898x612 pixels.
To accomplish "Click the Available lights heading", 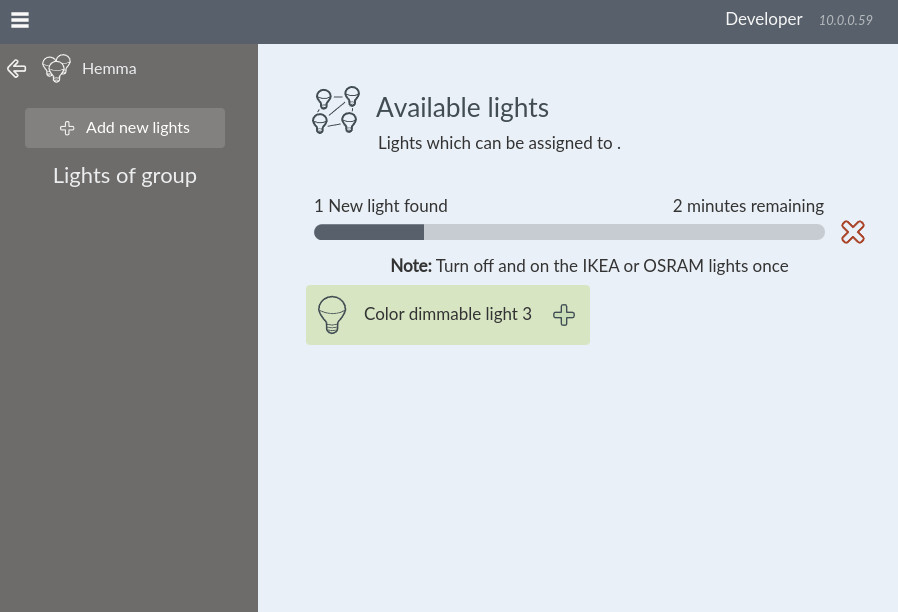I will click(462, 108).
